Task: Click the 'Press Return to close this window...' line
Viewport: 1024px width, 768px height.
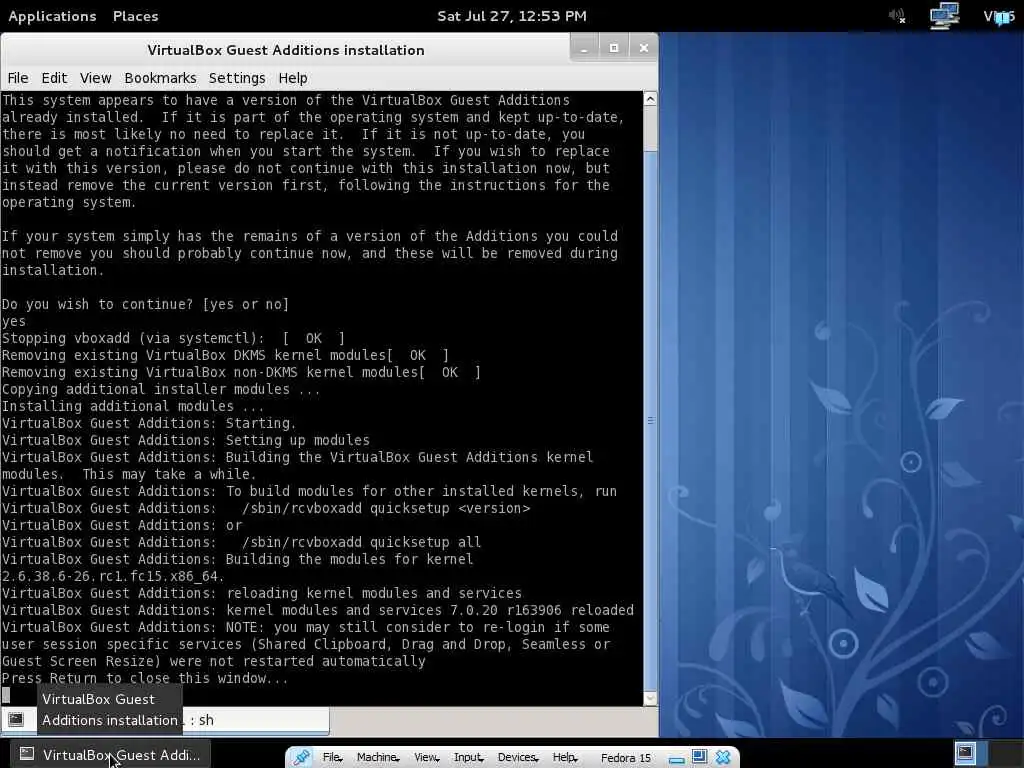Action: pos(145,678)
